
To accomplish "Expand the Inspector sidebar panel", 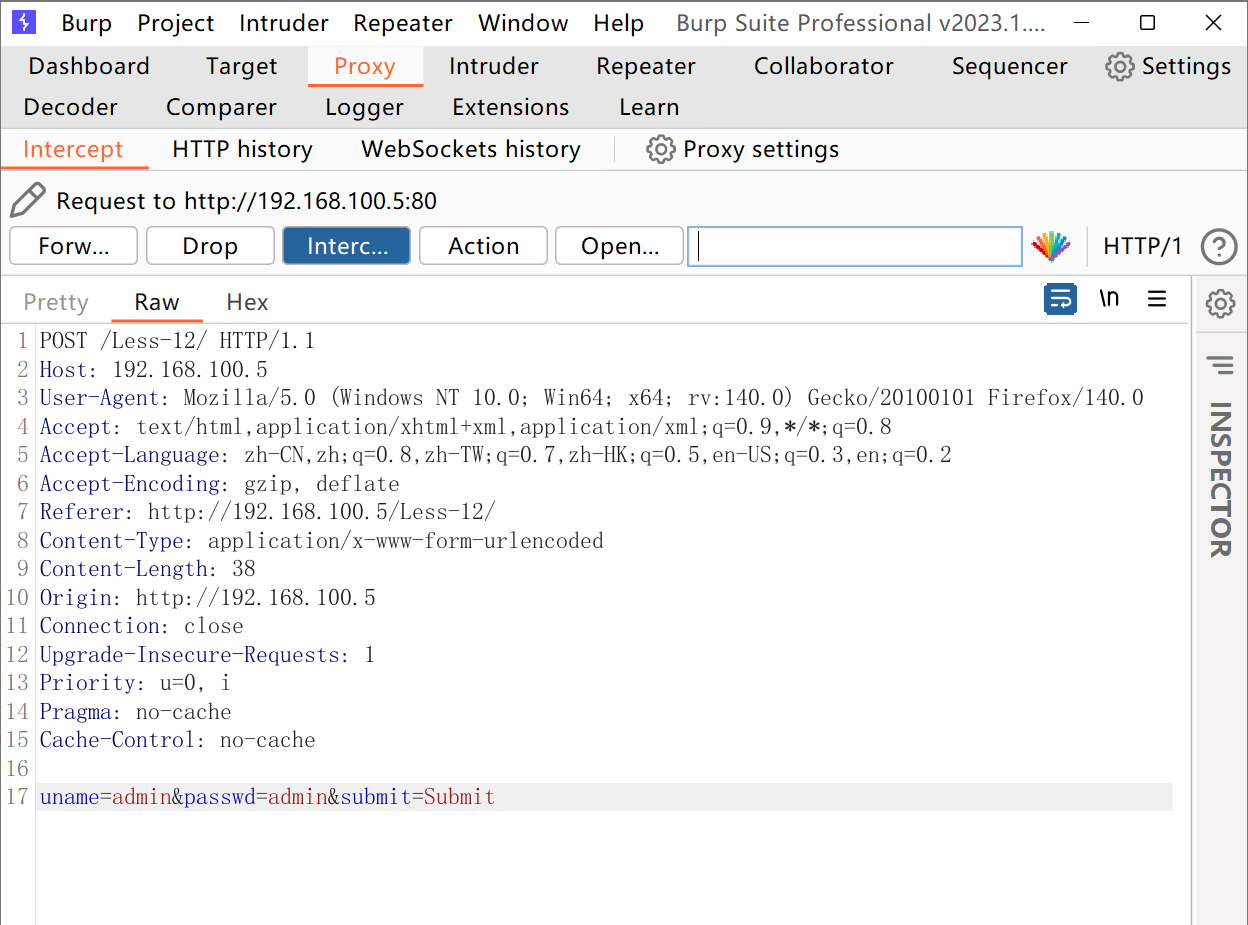I will (x=1220, y=366).
